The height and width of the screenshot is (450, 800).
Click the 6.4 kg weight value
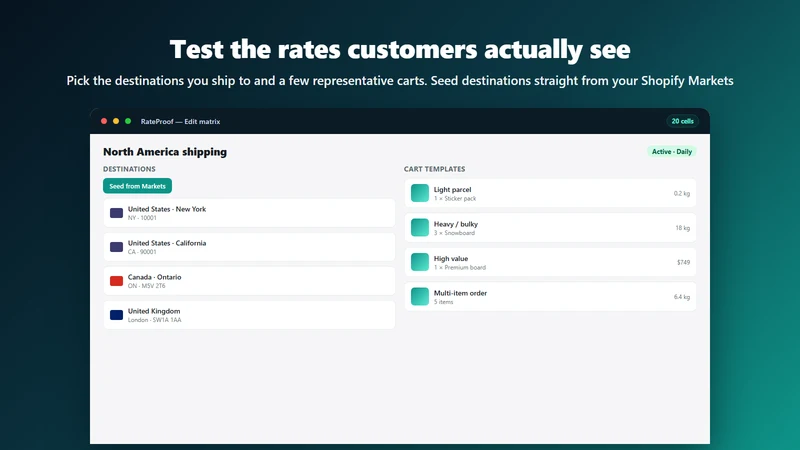[682, 297]
